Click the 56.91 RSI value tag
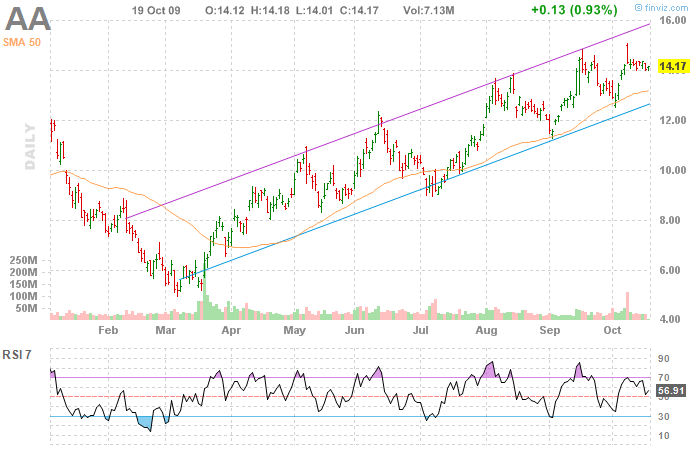This screenshot has width=700, height=453. pyautogui.click(x=673, y=391)
